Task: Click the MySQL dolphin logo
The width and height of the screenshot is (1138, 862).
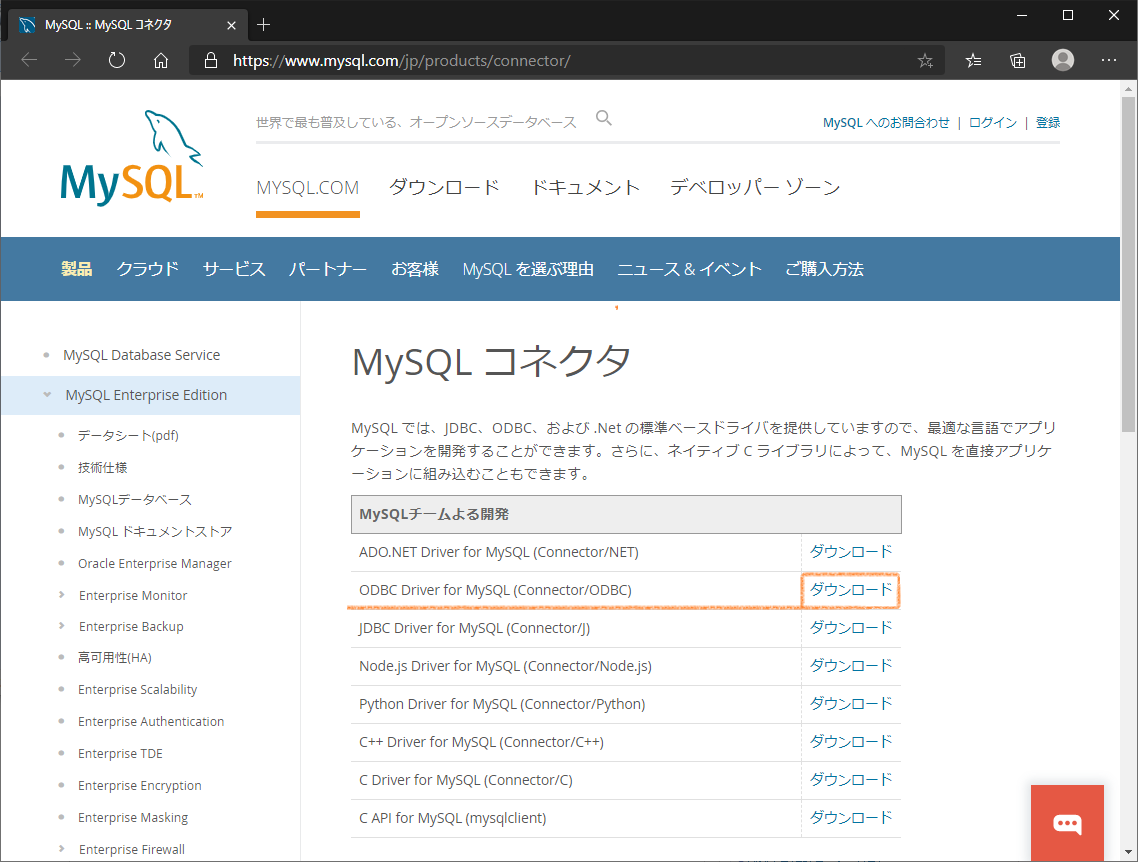Action: click(131, 157)
